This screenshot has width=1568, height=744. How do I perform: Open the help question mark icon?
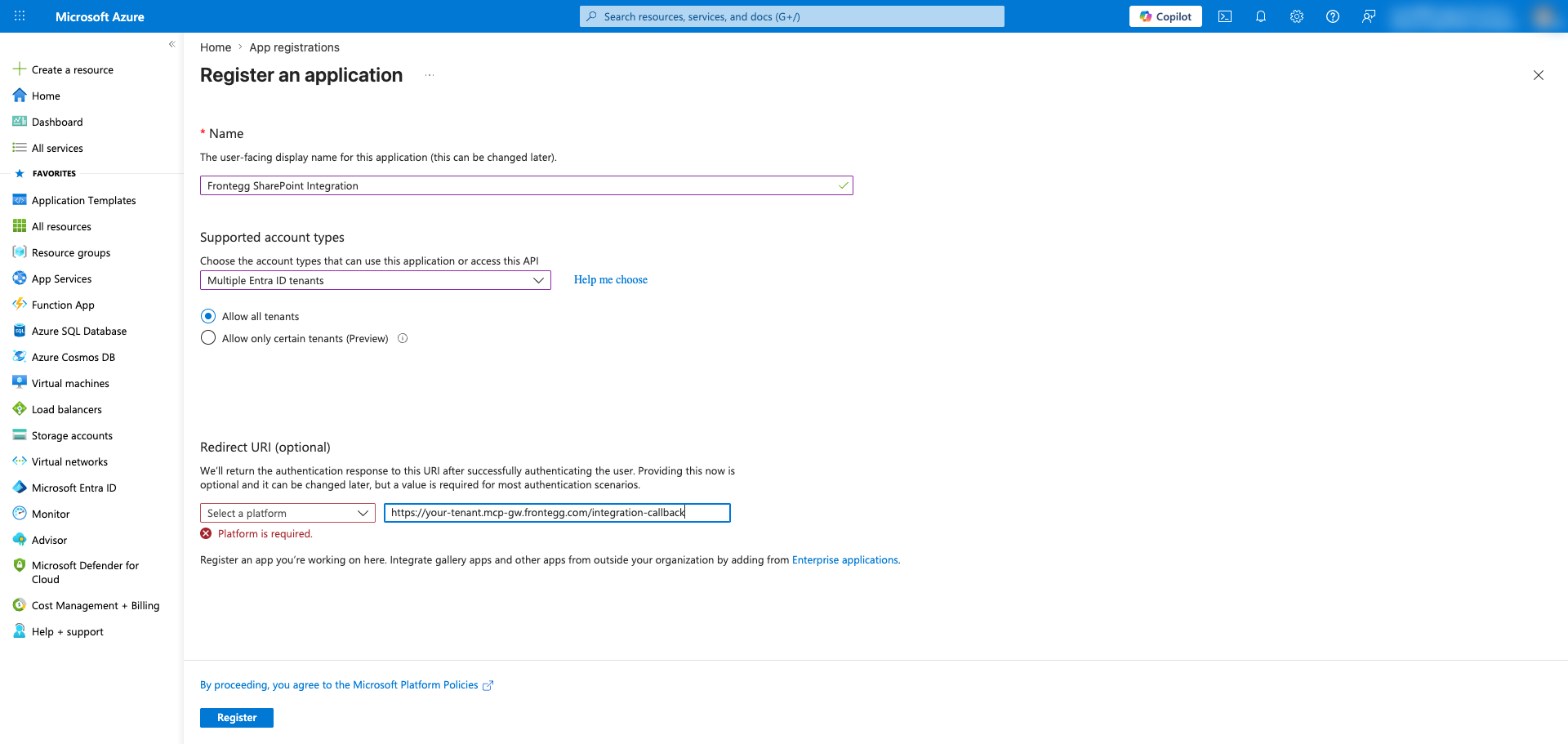(1333, 16)
